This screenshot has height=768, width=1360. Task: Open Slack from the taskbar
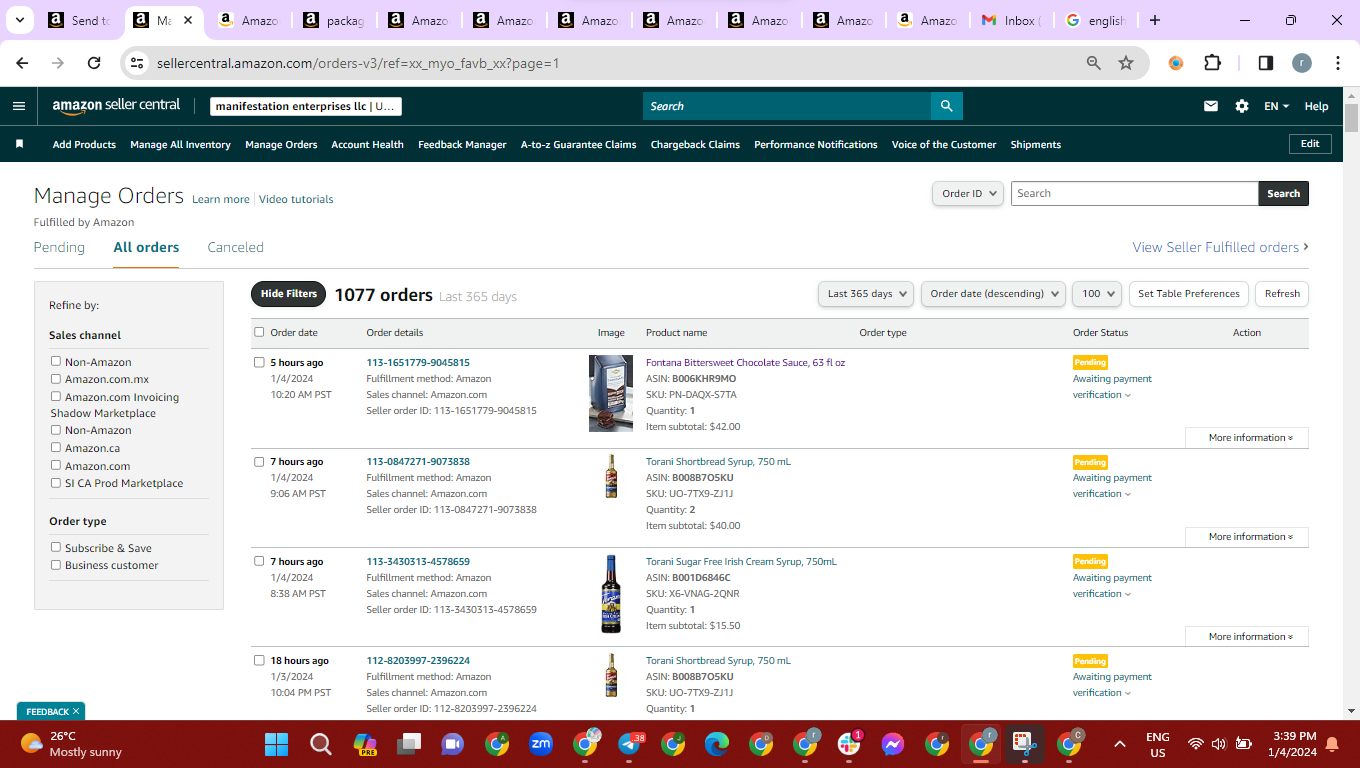pos(849,744)
